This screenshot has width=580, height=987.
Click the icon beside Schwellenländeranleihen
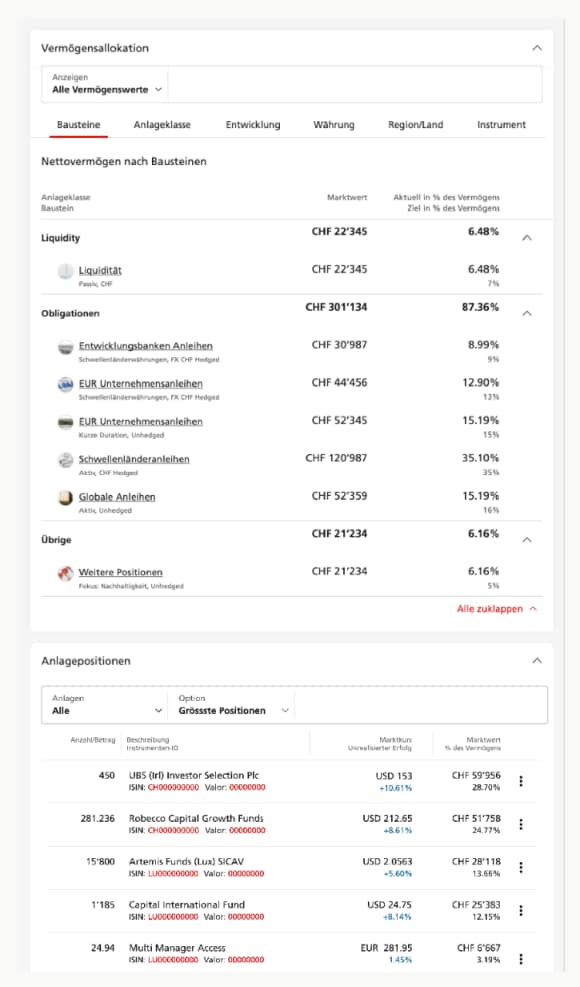tap(64, 459)
